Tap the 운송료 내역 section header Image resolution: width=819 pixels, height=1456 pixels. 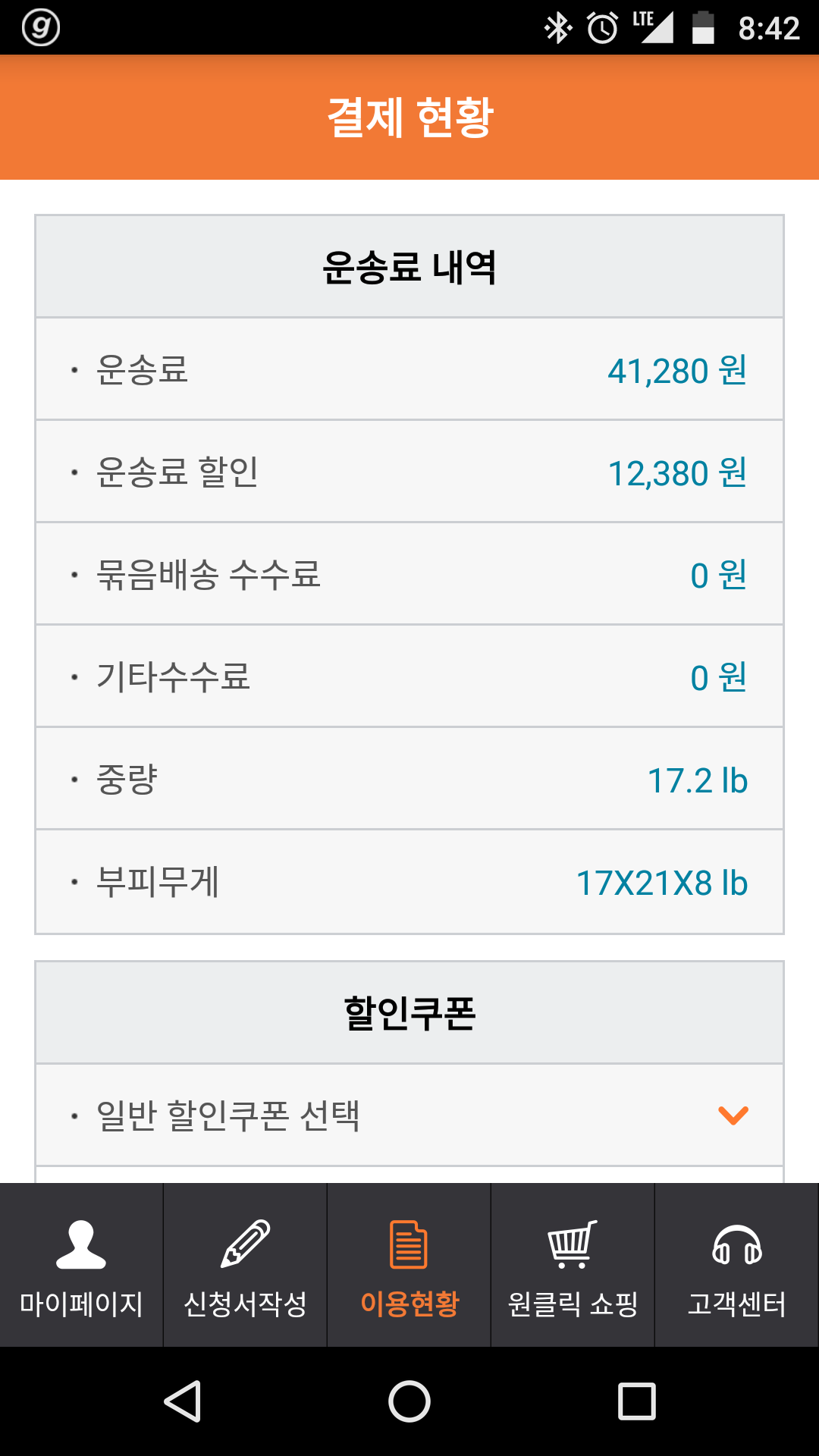pos(409,267)
